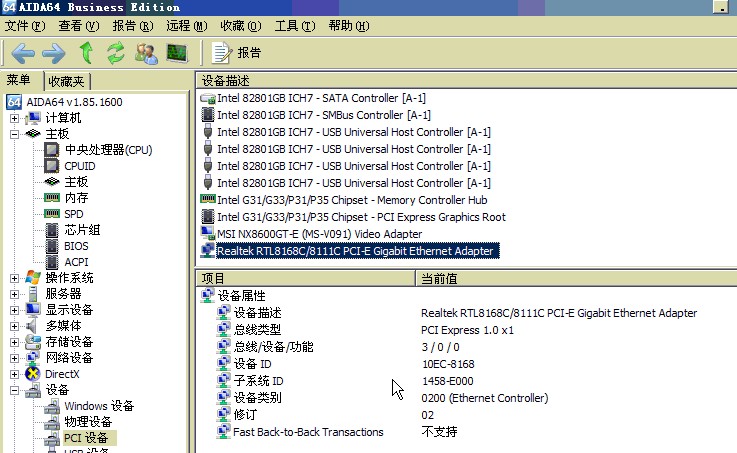Click the back arrow toolbar icon

pyautogui.click(x=23, y=52)
